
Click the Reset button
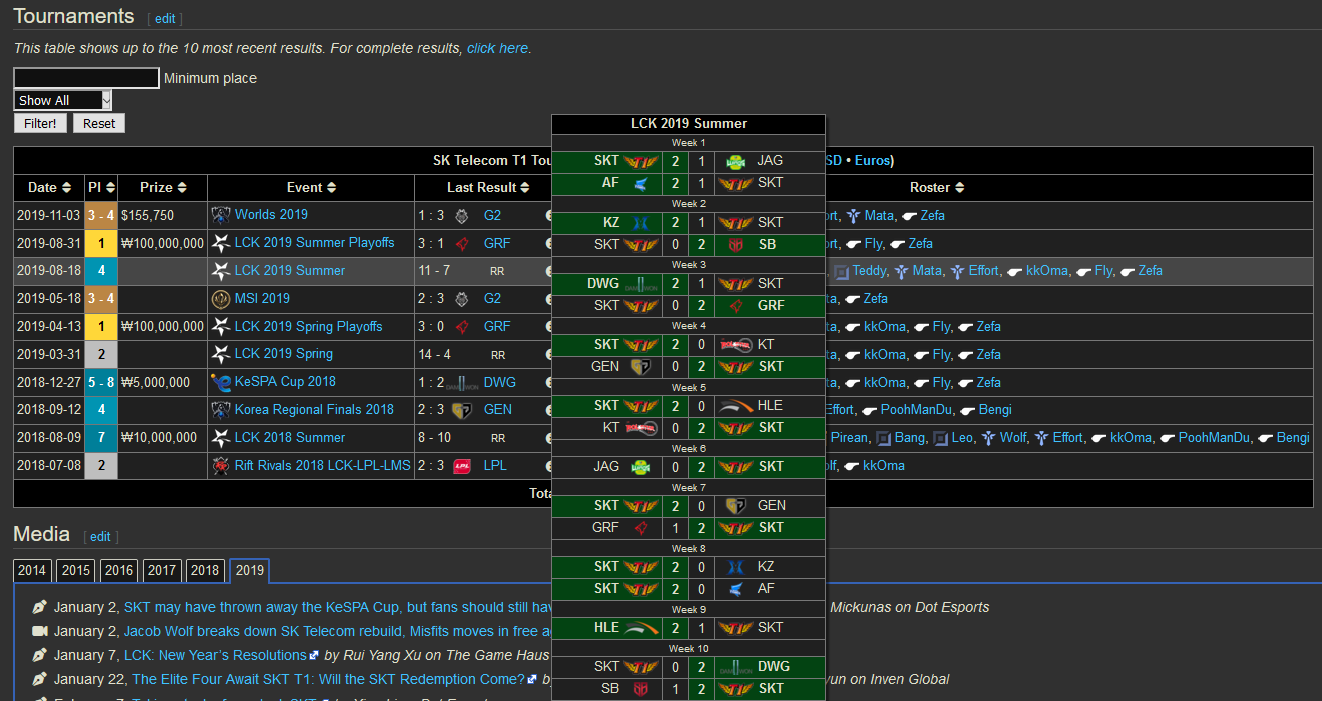99,124
